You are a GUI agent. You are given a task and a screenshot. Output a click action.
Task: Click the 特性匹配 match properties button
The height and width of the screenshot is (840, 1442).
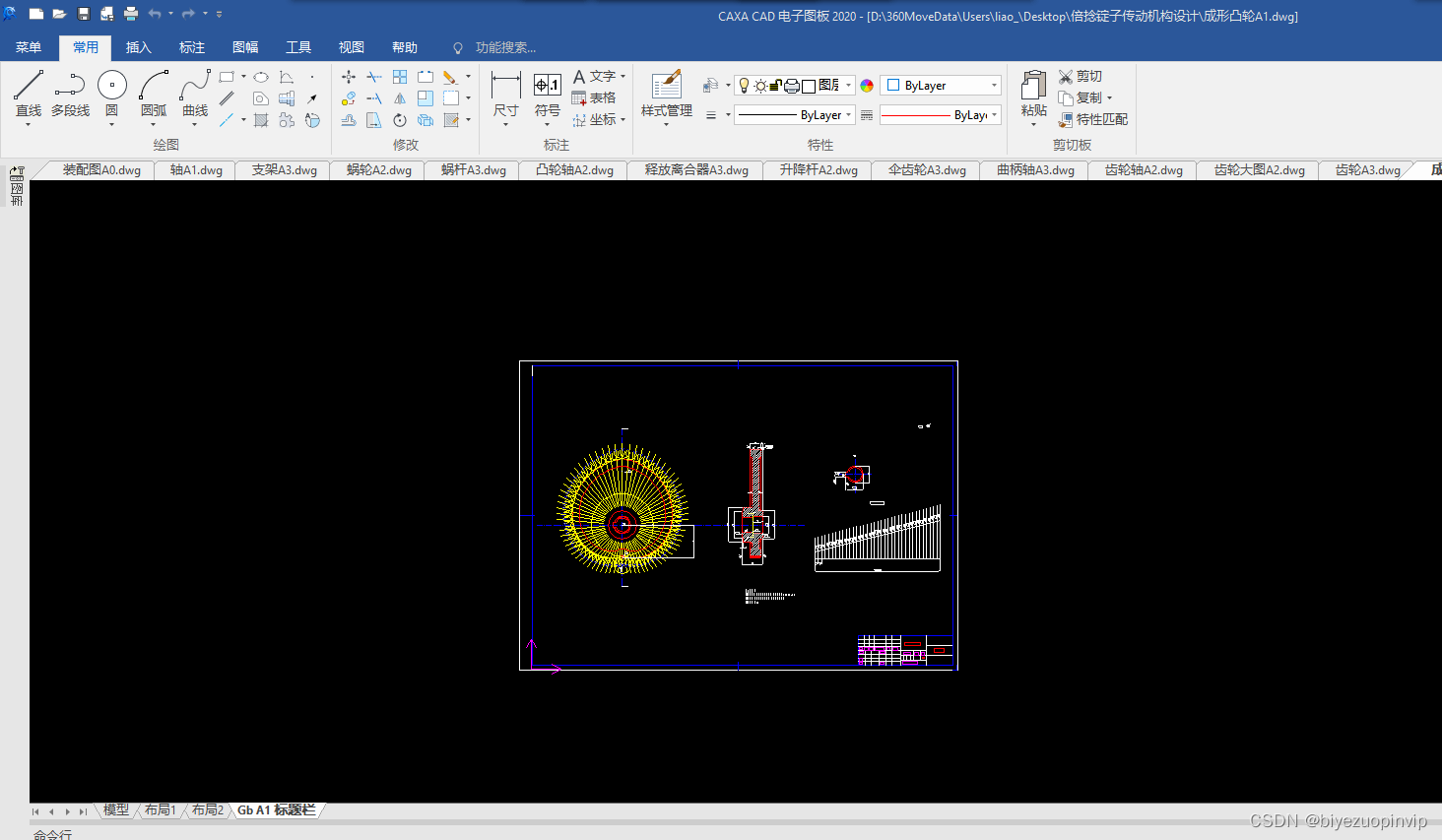pyautogui.click(x=1093, y=120)
